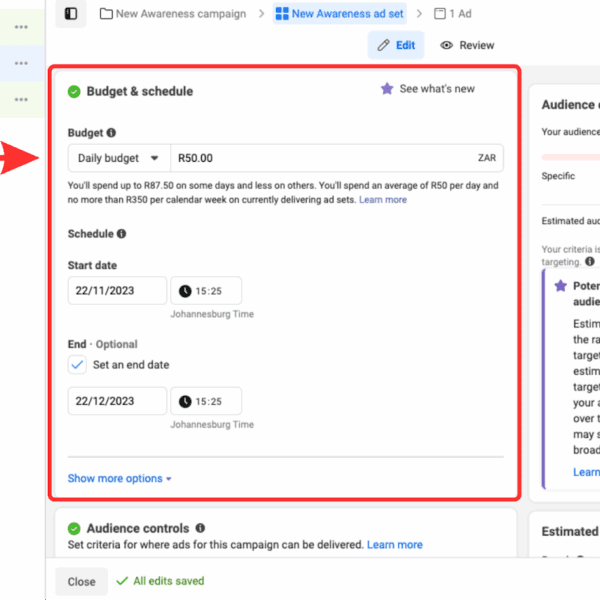Go to the 1 Ad breadcrumb
Image resolution: width=600 pixels, height=600 pixels.
point(452,14)
